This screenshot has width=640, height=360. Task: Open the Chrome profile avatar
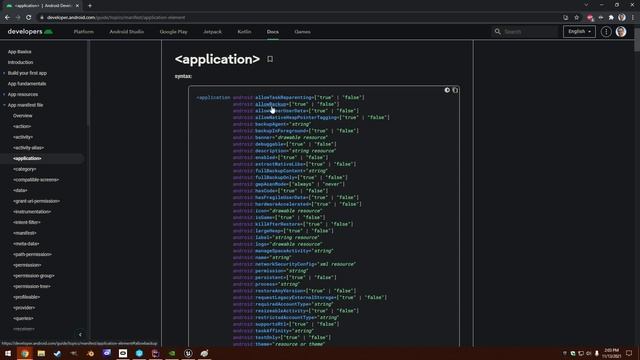(x=622, y=18)
